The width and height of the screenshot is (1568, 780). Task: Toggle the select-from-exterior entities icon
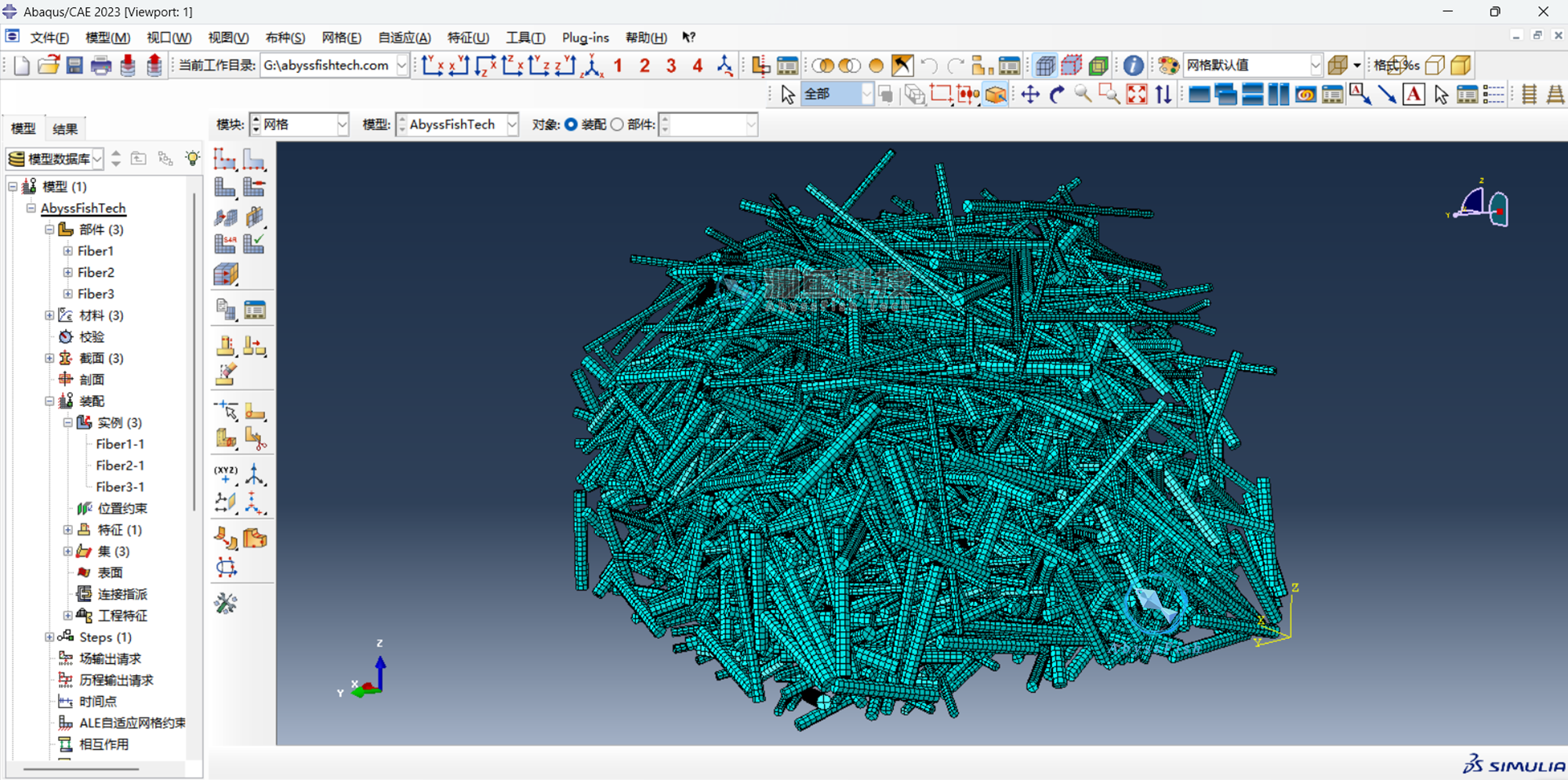tap(996, 95)
